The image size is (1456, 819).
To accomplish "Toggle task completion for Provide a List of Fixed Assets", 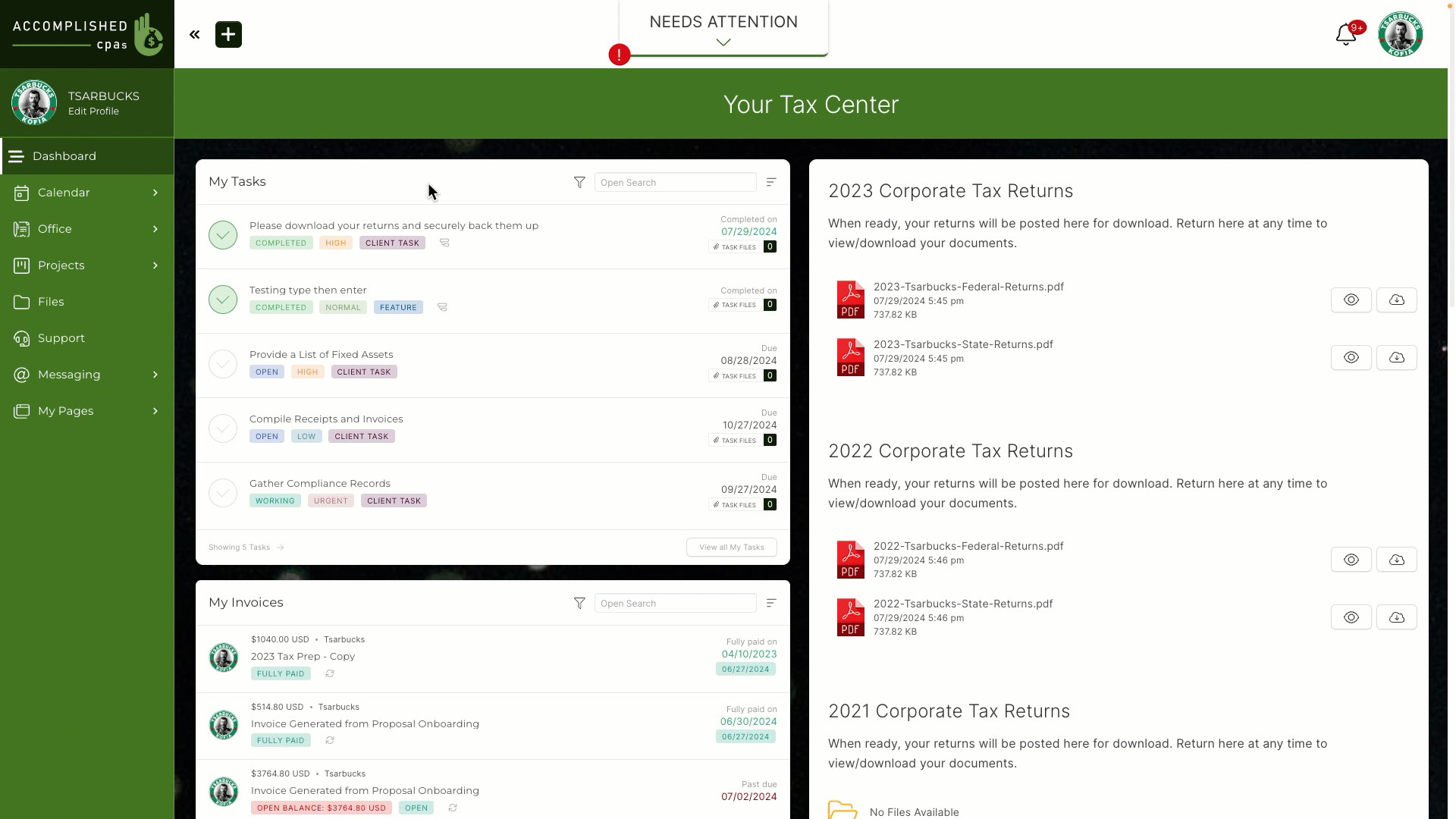I will click(223, 363).
